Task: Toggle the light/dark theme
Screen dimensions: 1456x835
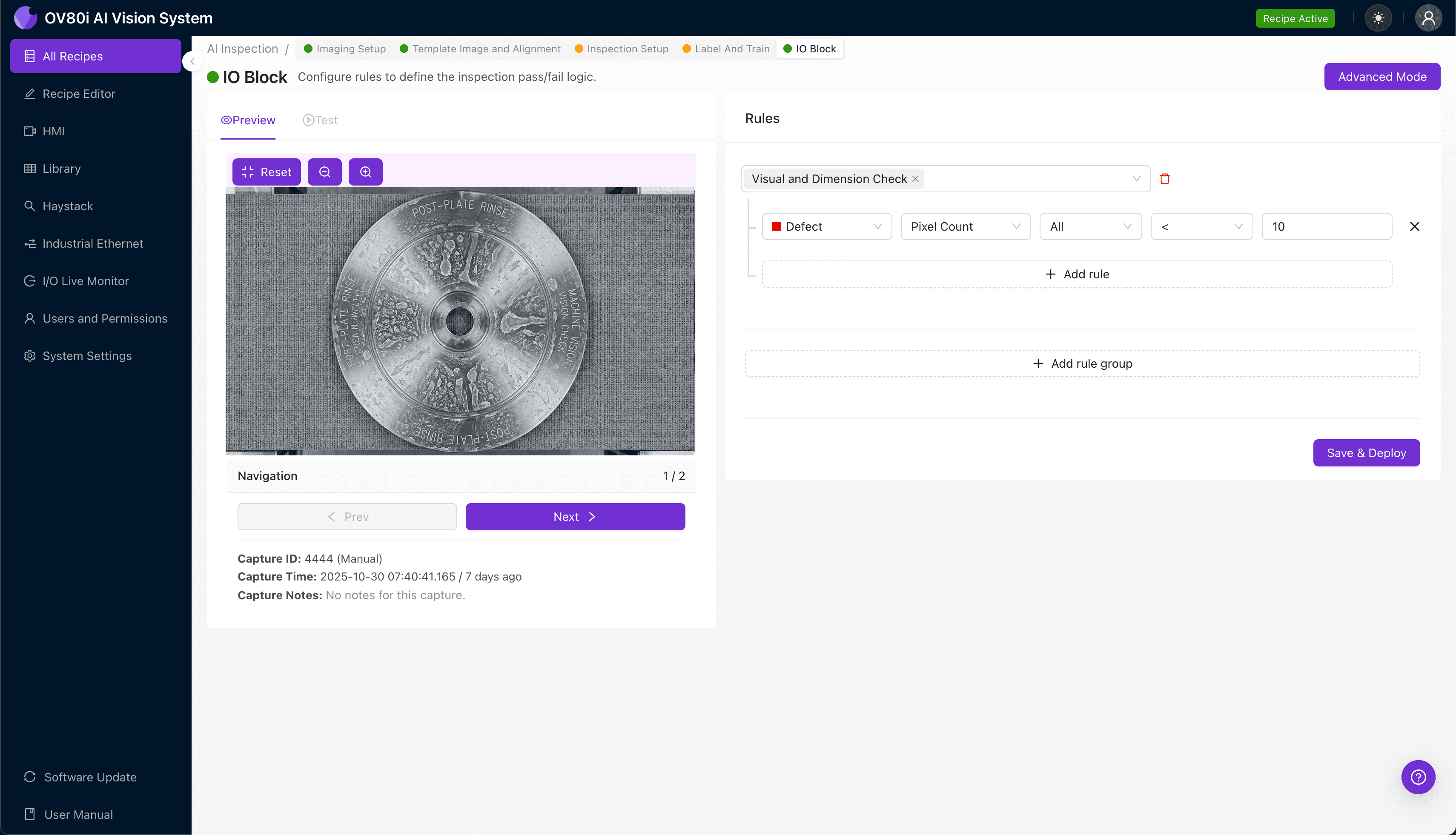Action: pos(1379,18)
